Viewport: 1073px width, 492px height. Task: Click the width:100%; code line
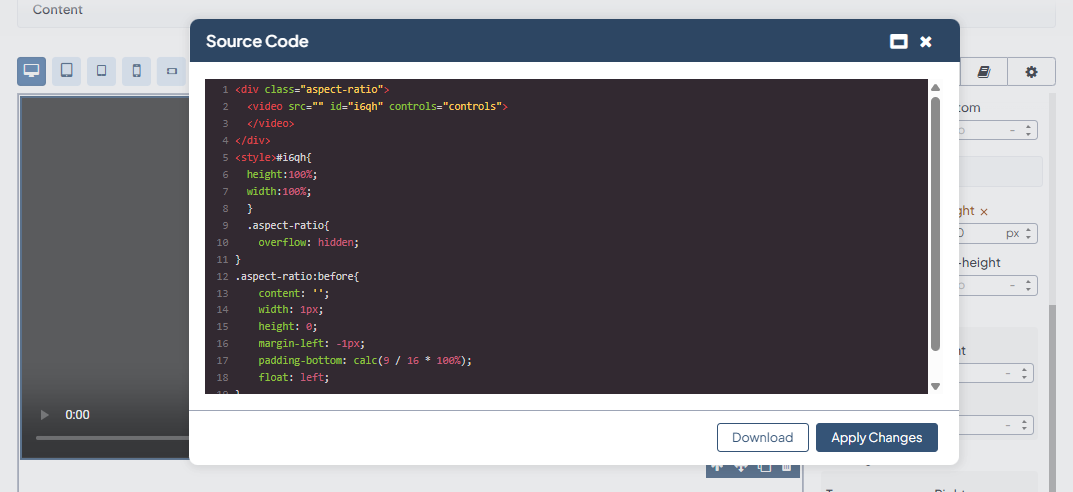coord(279,192)
